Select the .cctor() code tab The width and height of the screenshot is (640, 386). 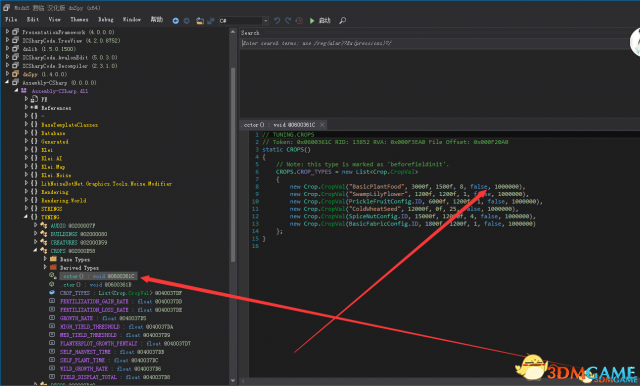[x=279, y=125]
